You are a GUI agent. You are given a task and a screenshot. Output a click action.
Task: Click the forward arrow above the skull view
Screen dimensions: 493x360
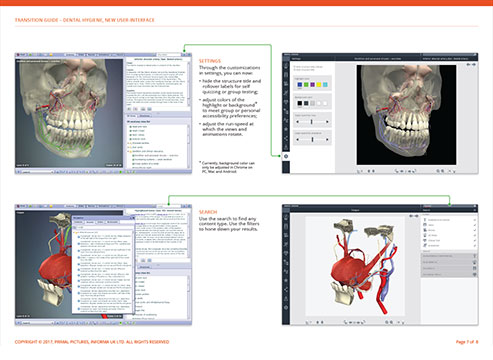[x=474, y=64]
